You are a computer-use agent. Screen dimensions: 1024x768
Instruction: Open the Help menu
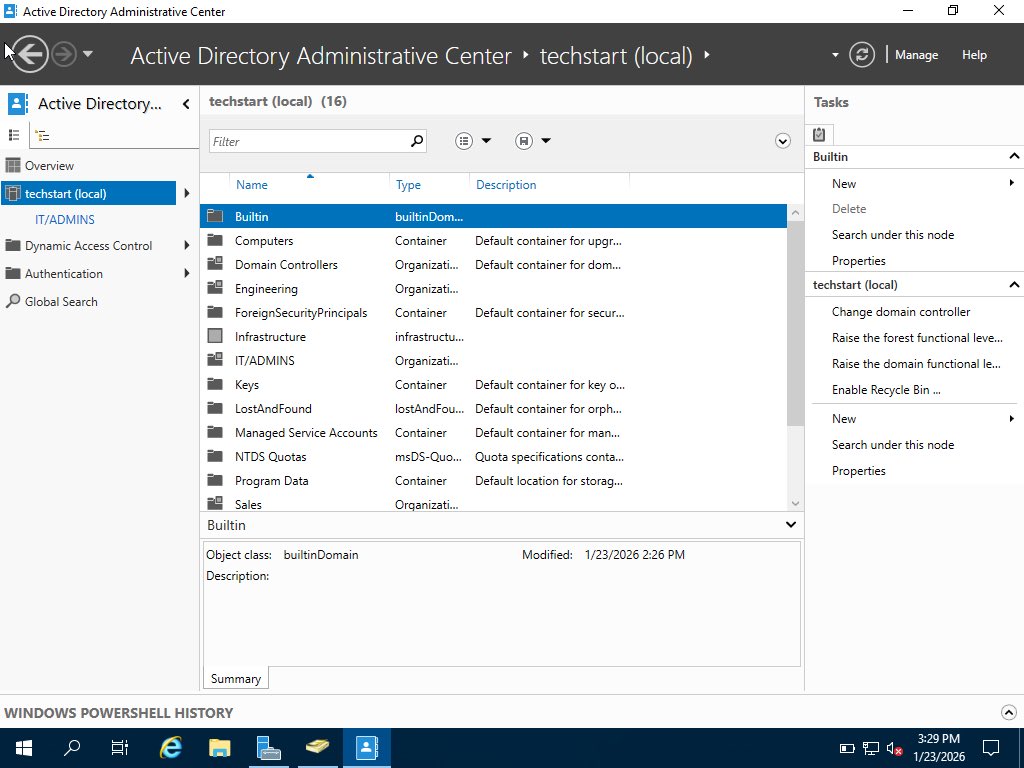[x=974, y=55]
